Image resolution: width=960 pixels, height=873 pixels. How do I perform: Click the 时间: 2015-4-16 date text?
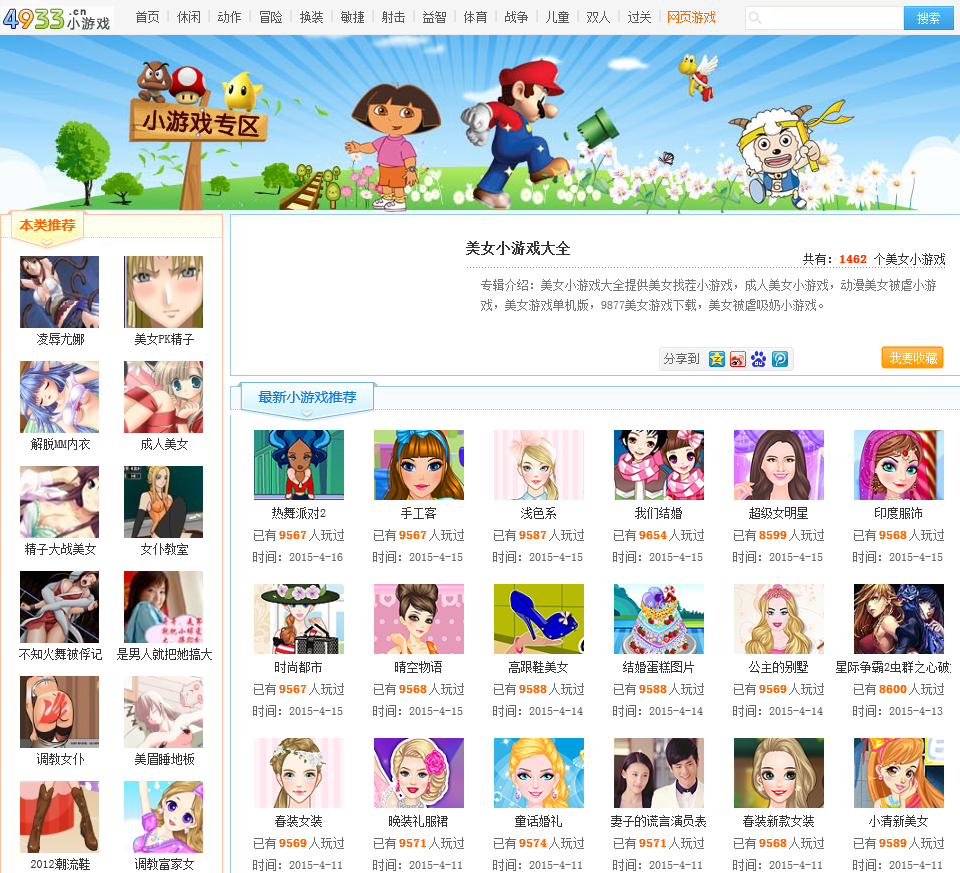tap(298, 557)
